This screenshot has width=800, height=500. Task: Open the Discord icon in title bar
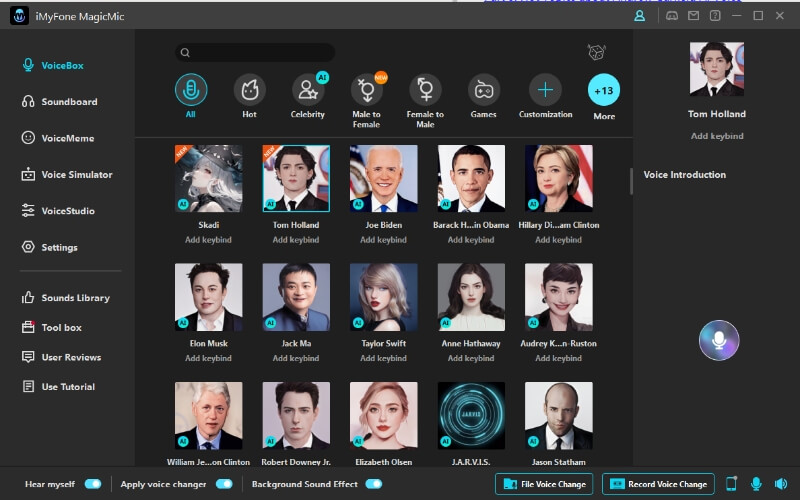672,16
